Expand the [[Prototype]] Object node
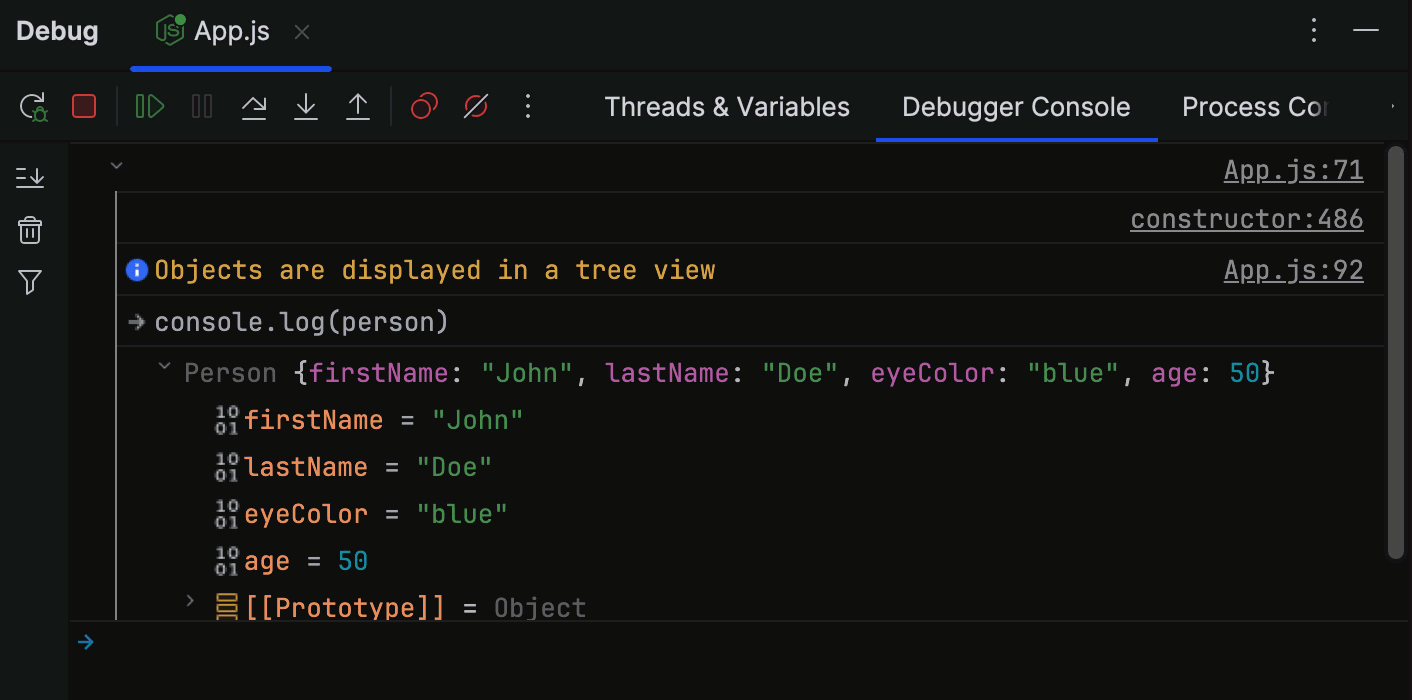Viewport: 1412px width, 700px height. (190, 601)
